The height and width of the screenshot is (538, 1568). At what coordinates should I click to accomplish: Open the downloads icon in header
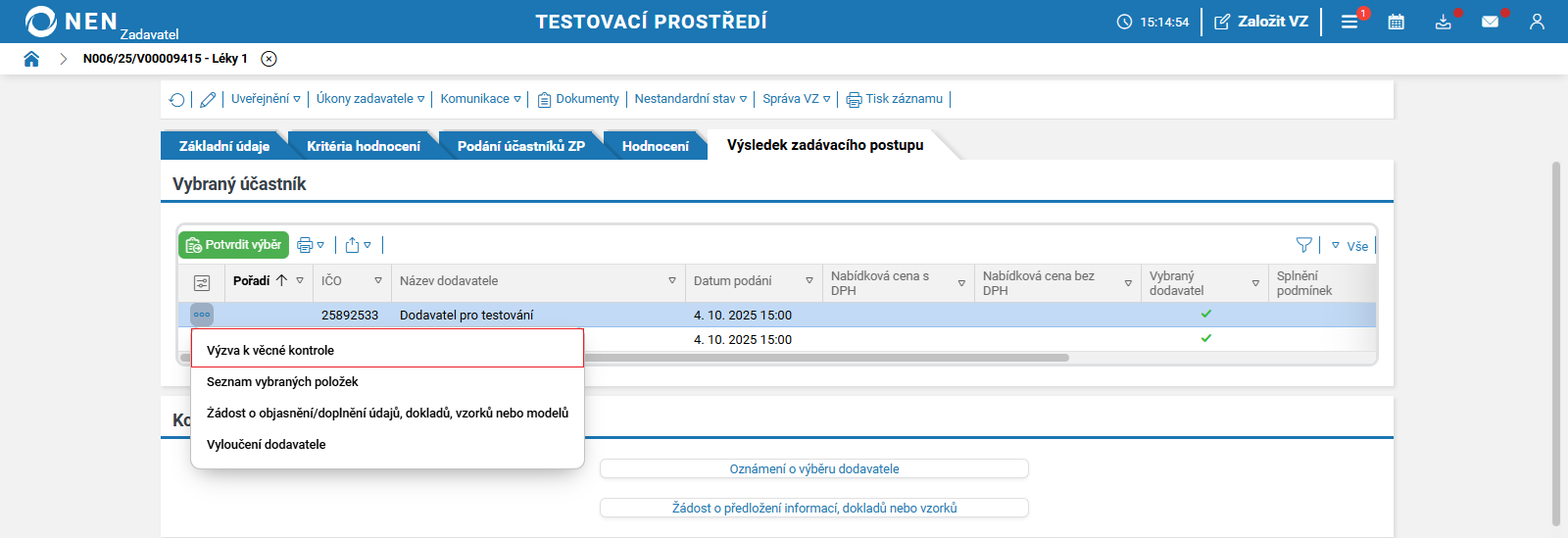coord(1444,22)
